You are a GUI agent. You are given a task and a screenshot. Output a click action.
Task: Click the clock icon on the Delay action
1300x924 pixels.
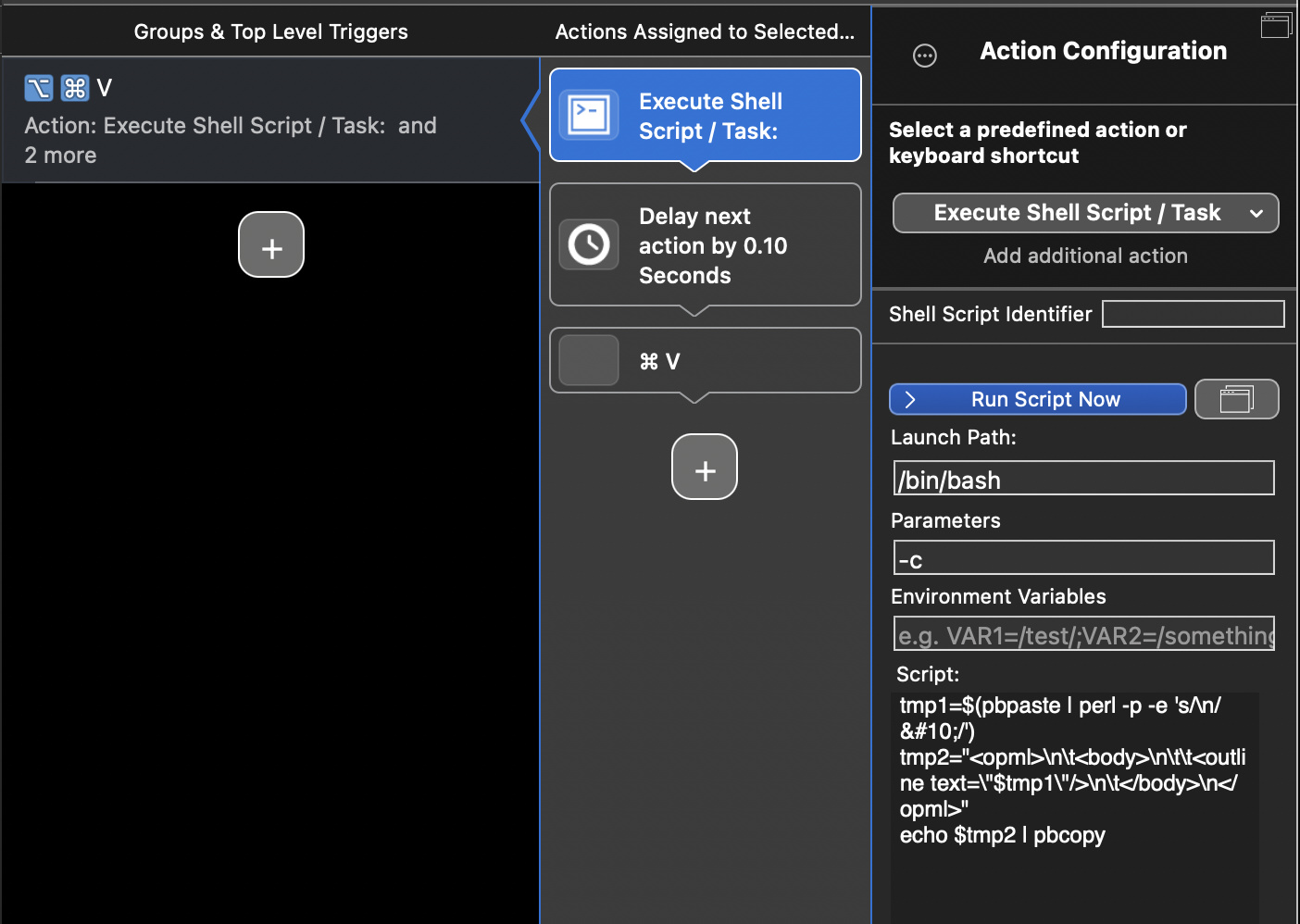(589, 244)
